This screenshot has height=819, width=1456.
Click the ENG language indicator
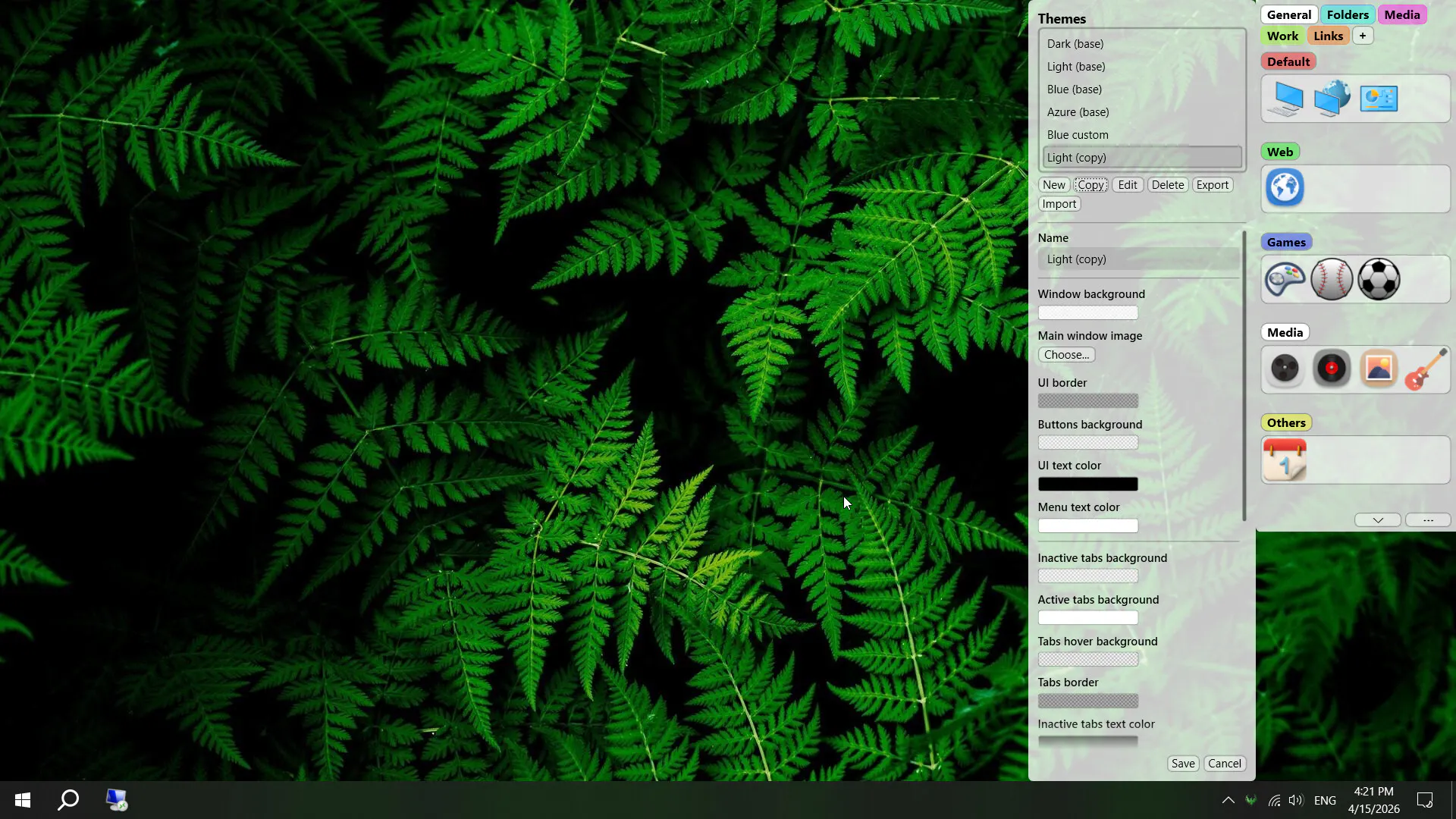(x=1325, y=800)
